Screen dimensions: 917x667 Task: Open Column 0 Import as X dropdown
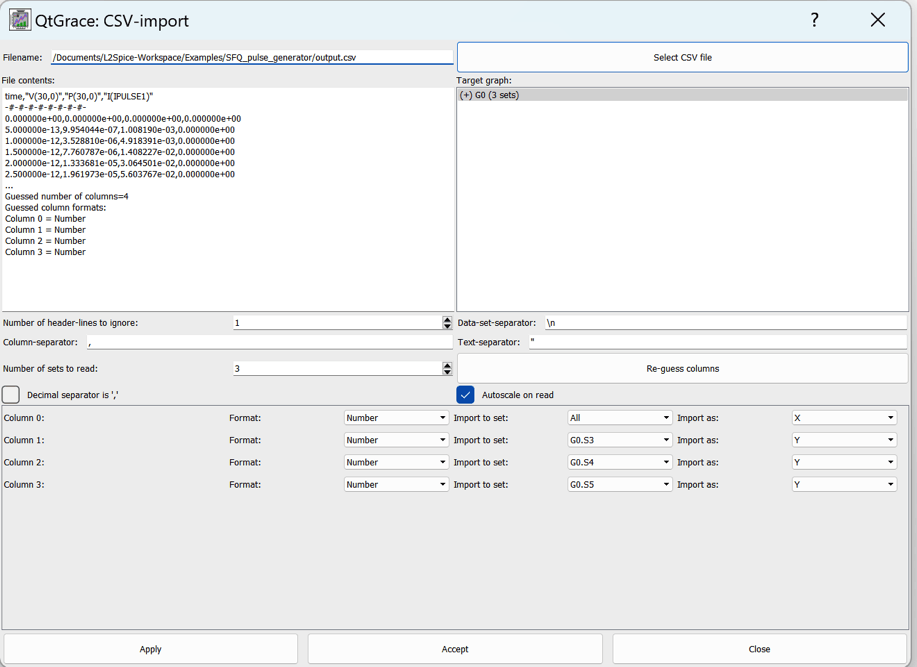point(844,418)
